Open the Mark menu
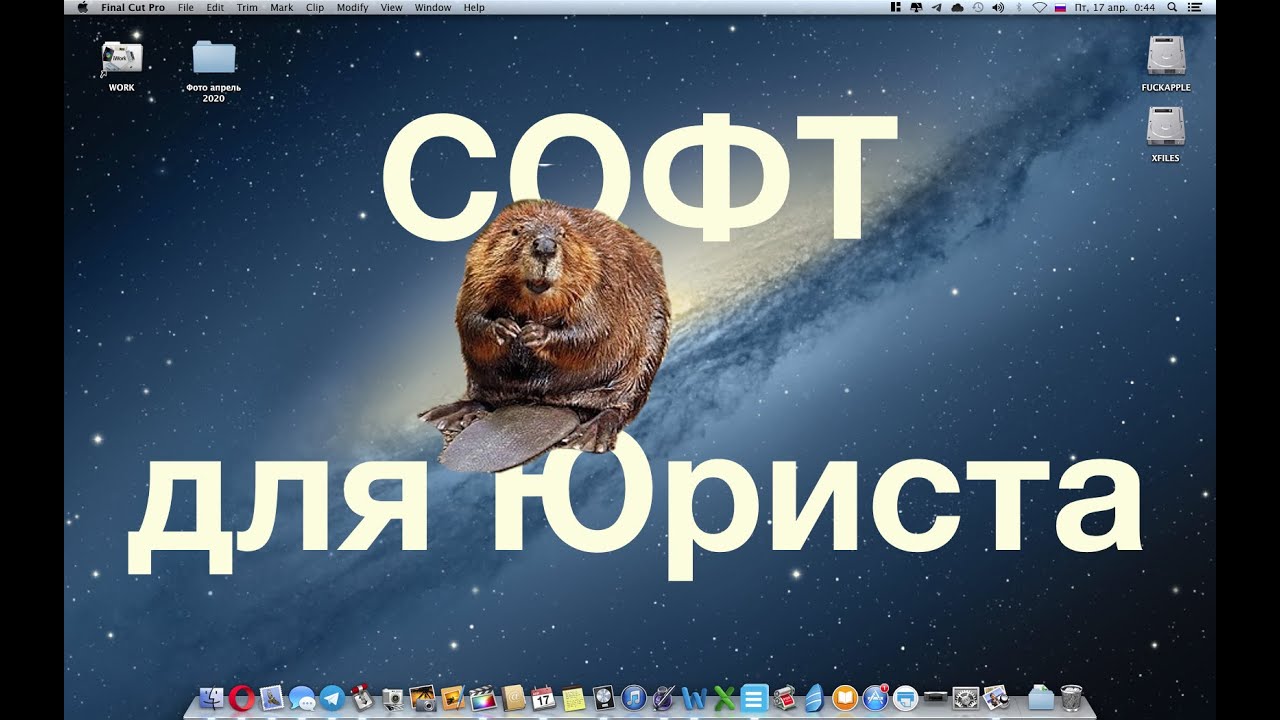This screenshot has width=1280, height=720. point(282,7)
